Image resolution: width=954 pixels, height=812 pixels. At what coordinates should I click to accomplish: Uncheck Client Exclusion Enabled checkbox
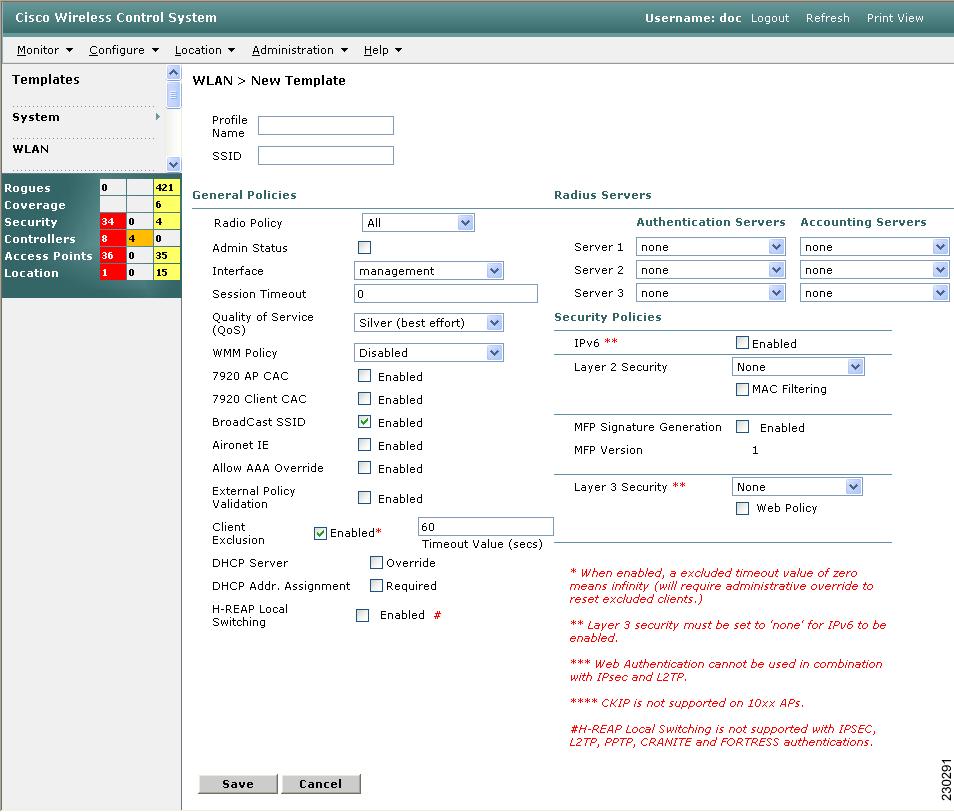[320, 533]
